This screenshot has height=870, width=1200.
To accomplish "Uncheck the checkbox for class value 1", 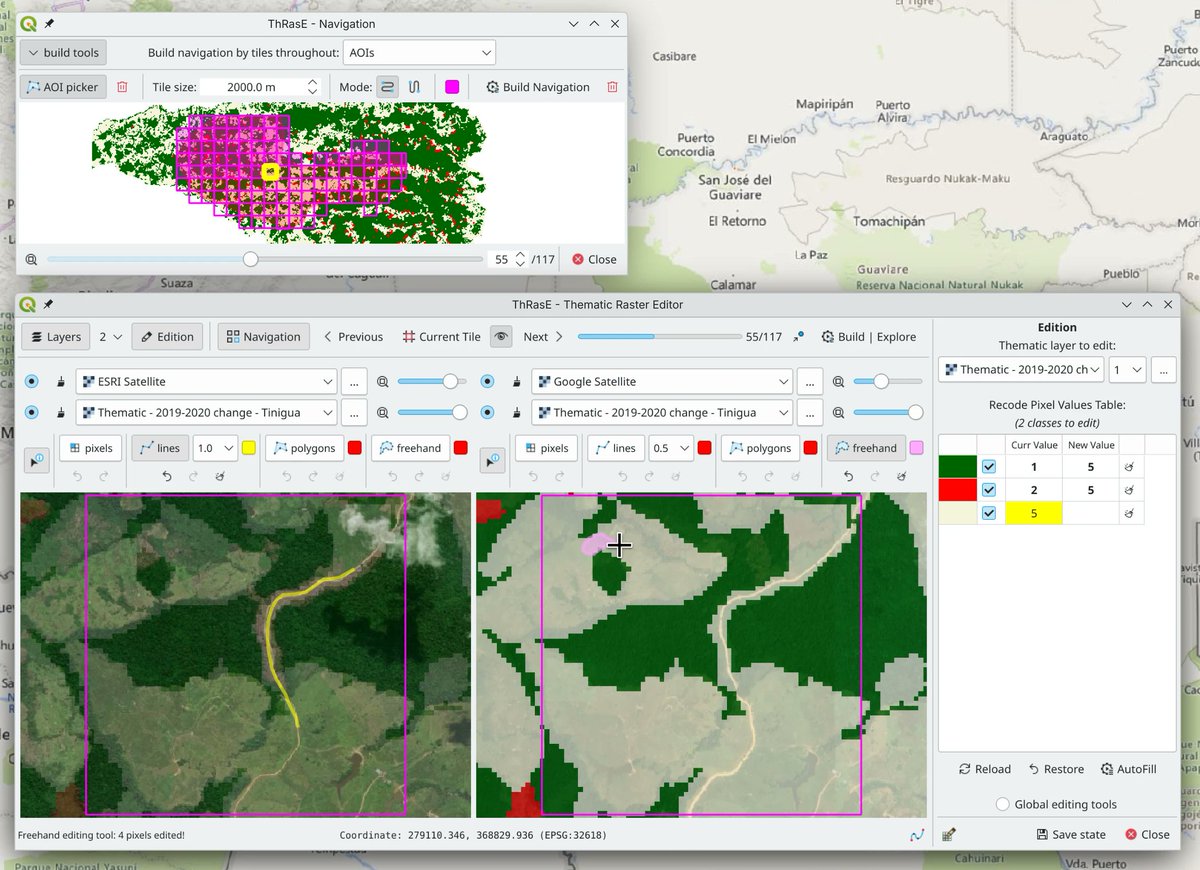I will (989, 467).
